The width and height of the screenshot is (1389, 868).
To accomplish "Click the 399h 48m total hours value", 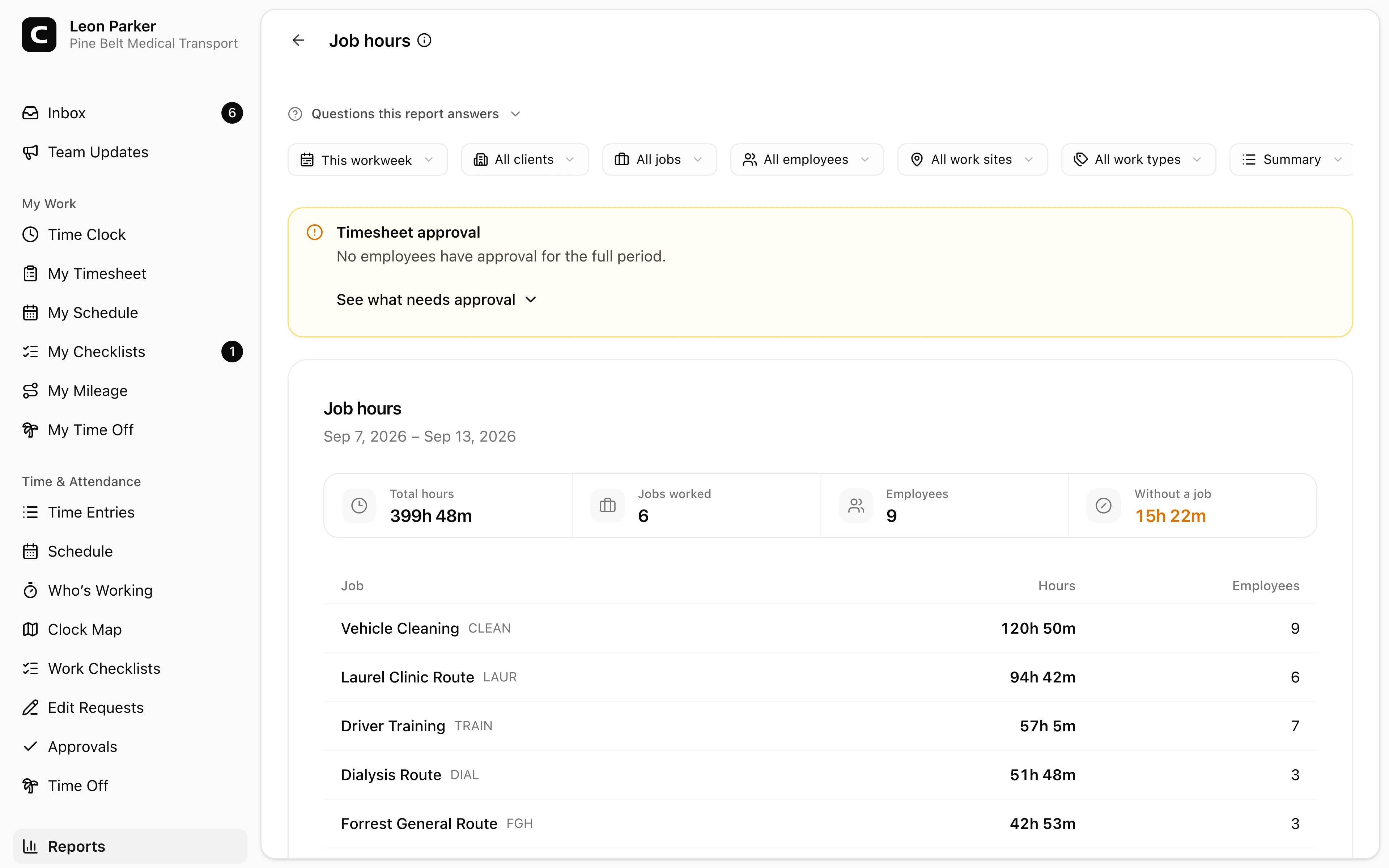I will pos(430,516).
